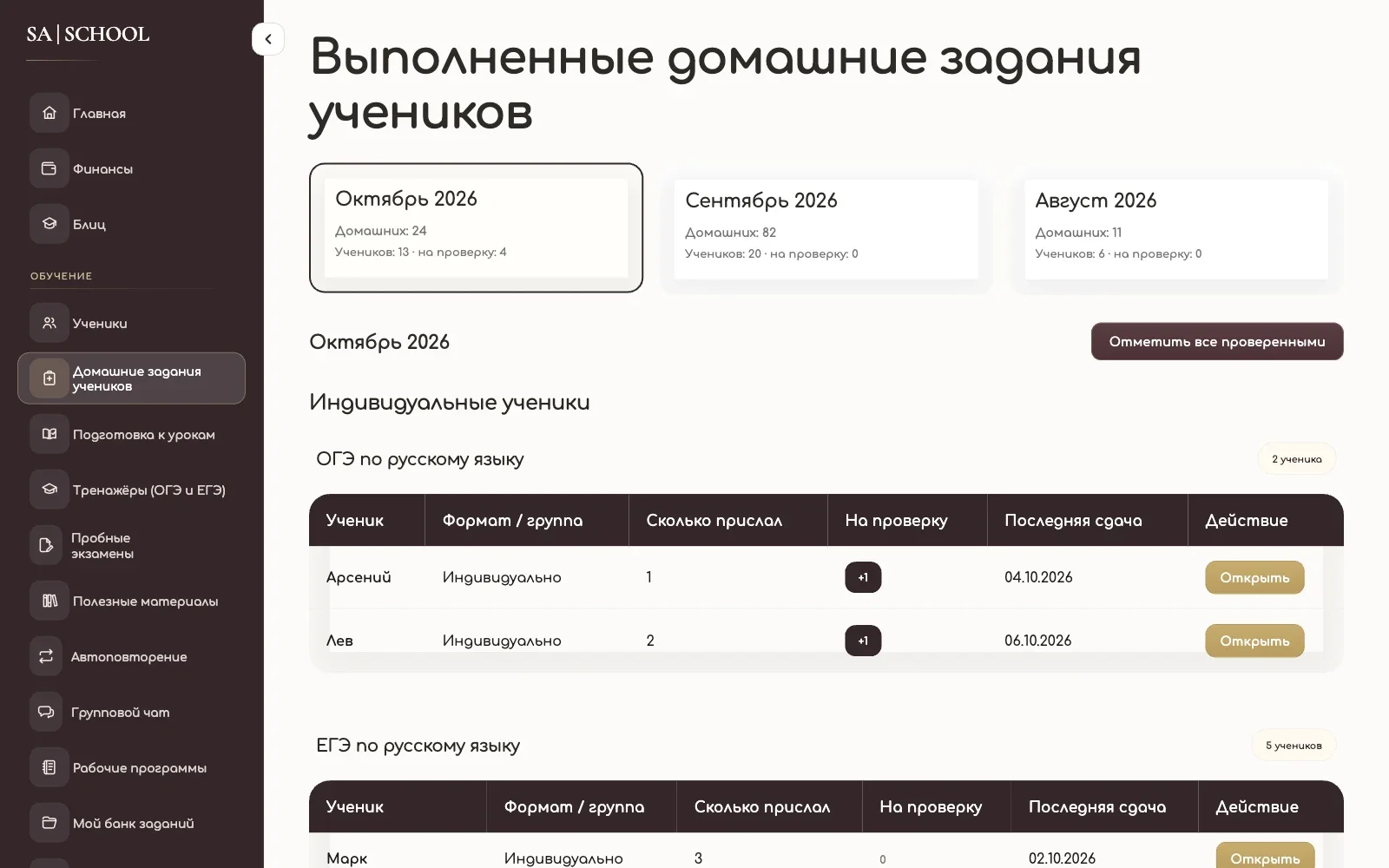Click the SA | SCHOOL logo
This screenshot has width=1389, height=868.
(x=88, y=34)
